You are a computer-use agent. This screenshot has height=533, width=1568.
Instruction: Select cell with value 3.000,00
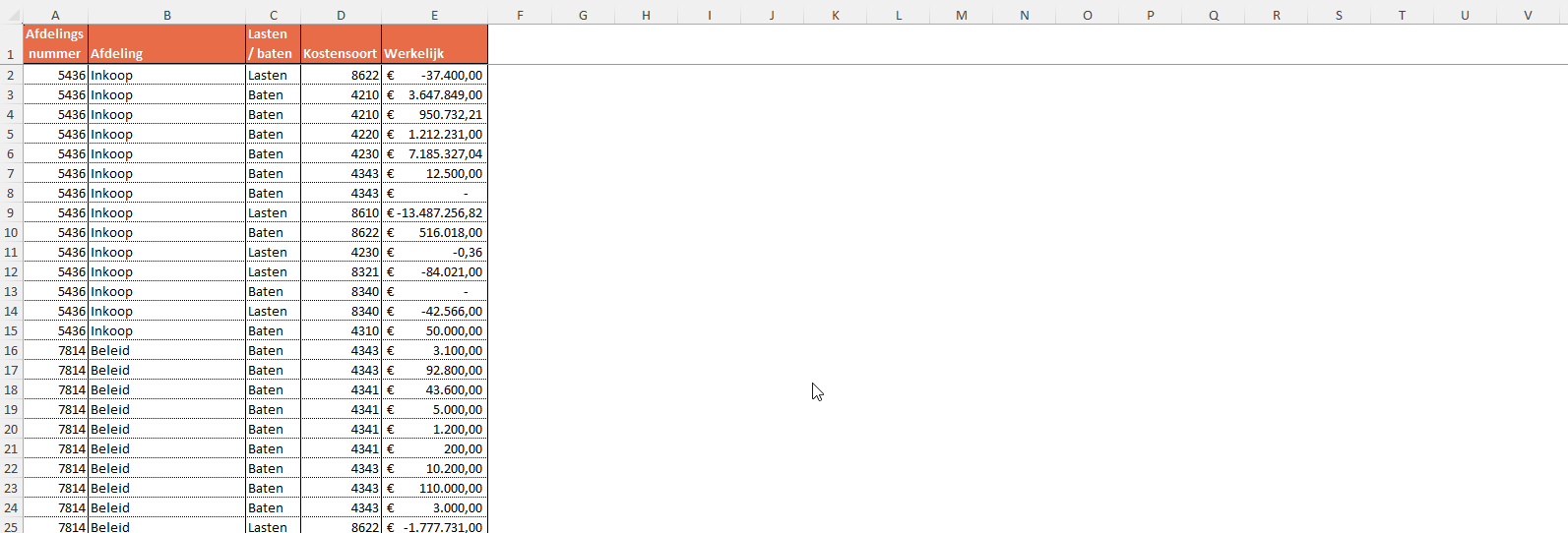click(434, 507)
